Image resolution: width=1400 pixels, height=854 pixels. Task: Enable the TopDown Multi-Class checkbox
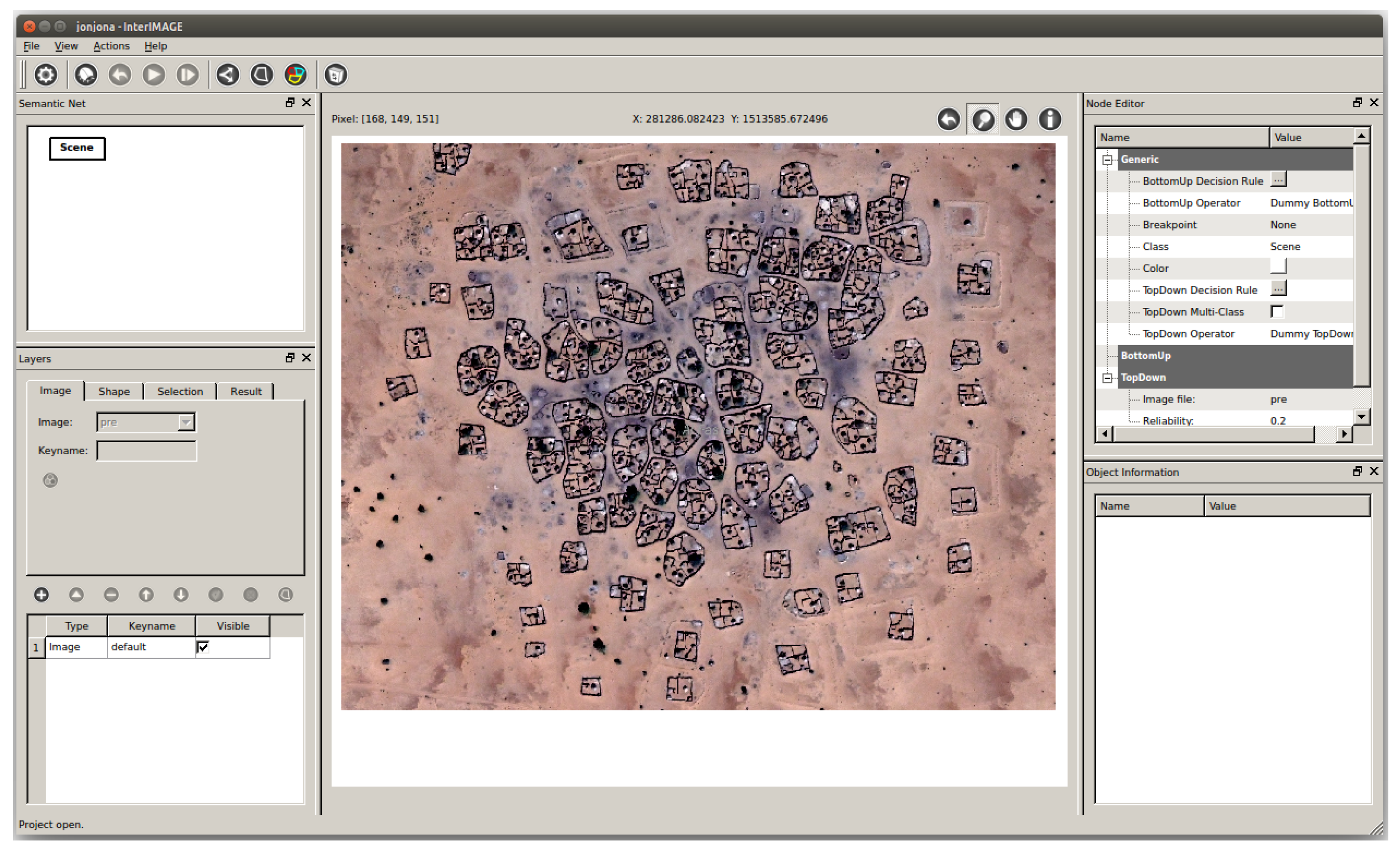pos(1277,312)
